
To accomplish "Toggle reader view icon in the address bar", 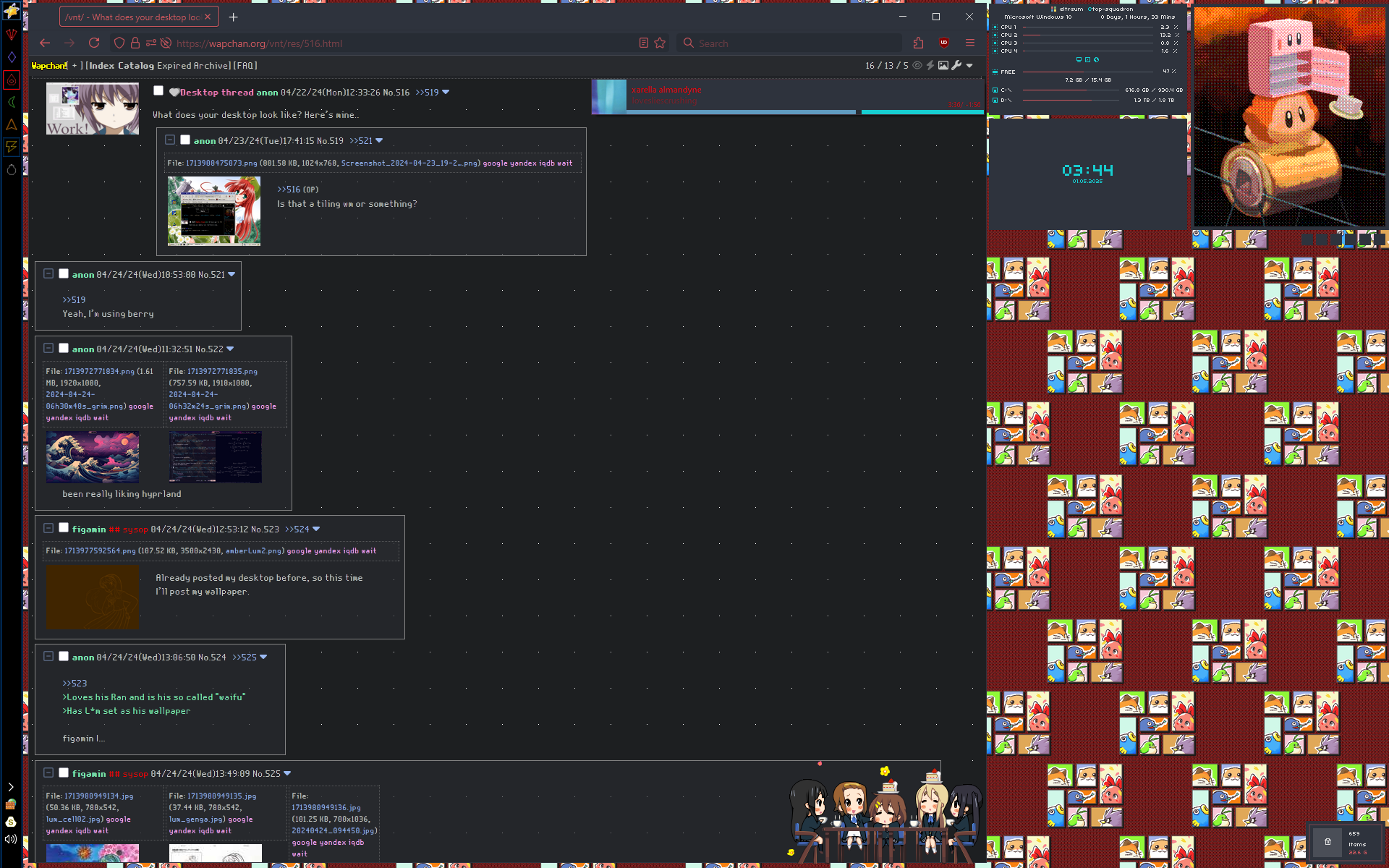I will click(643, 43).
